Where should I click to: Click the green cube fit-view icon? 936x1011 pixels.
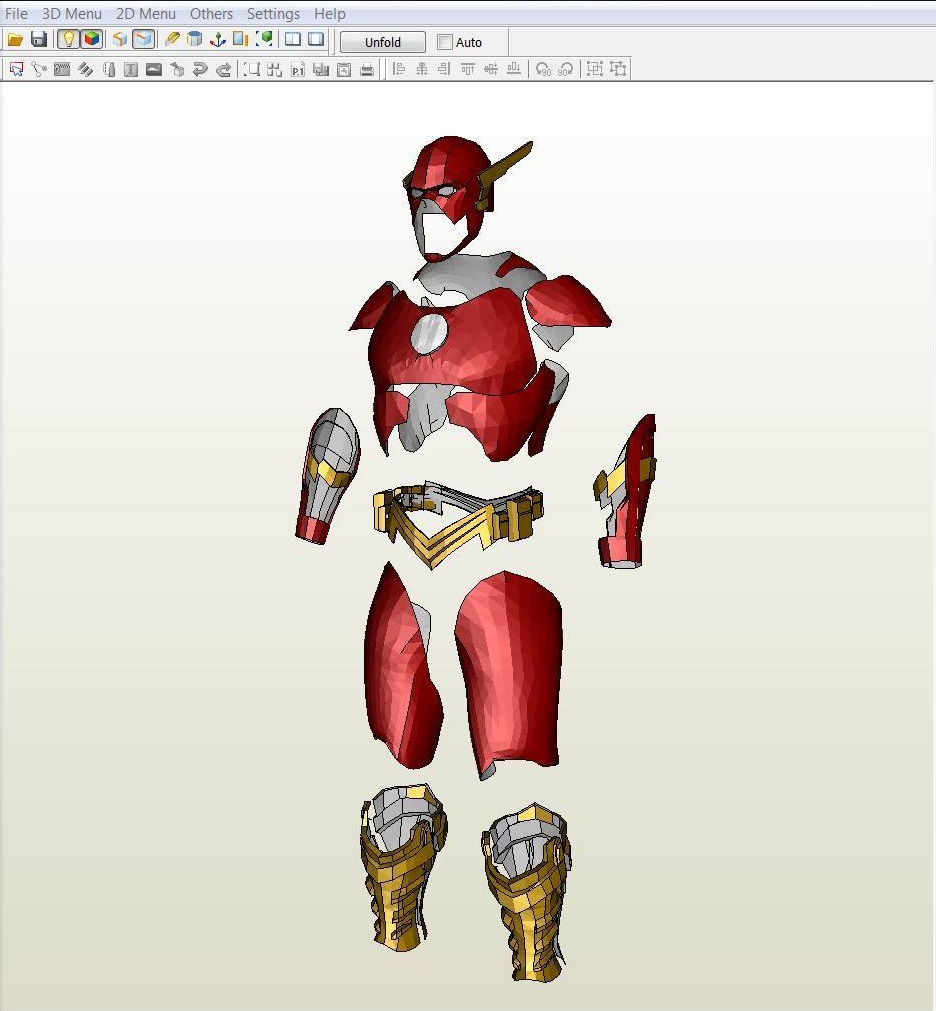[264, 40]
